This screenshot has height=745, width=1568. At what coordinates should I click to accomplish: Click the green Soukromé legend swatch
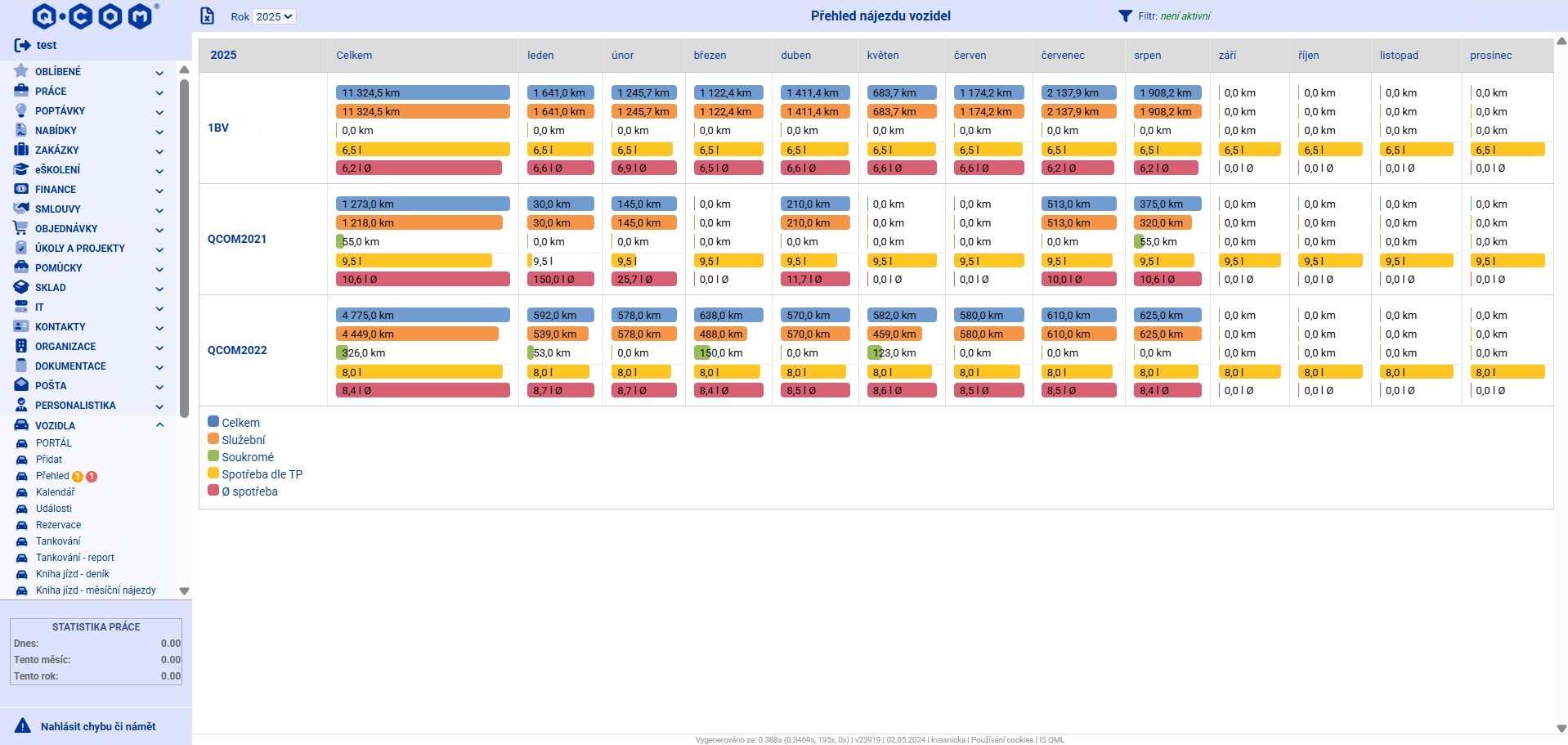[213, 456]
